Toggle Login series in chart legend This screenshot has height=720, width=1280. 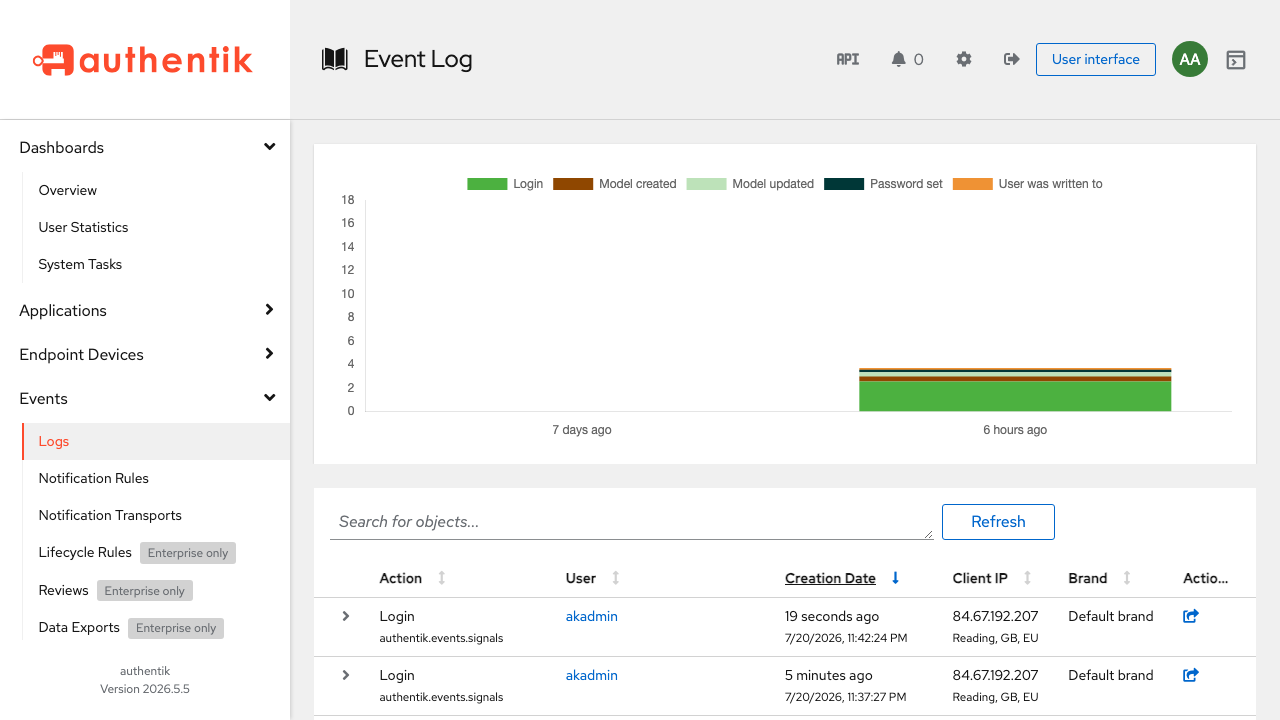click(x=505, y=184)
